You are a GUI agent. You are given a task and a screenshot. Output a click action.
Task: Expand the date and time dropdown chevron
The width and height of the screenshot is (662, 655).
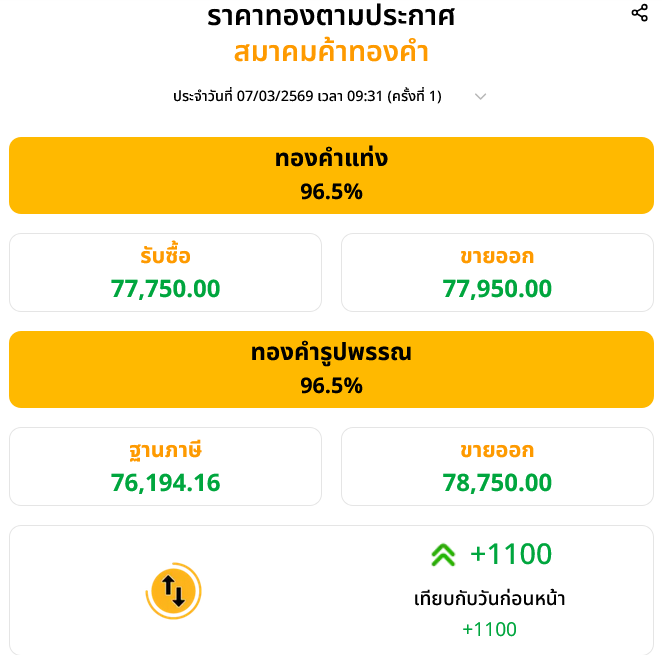pos(480,96)
